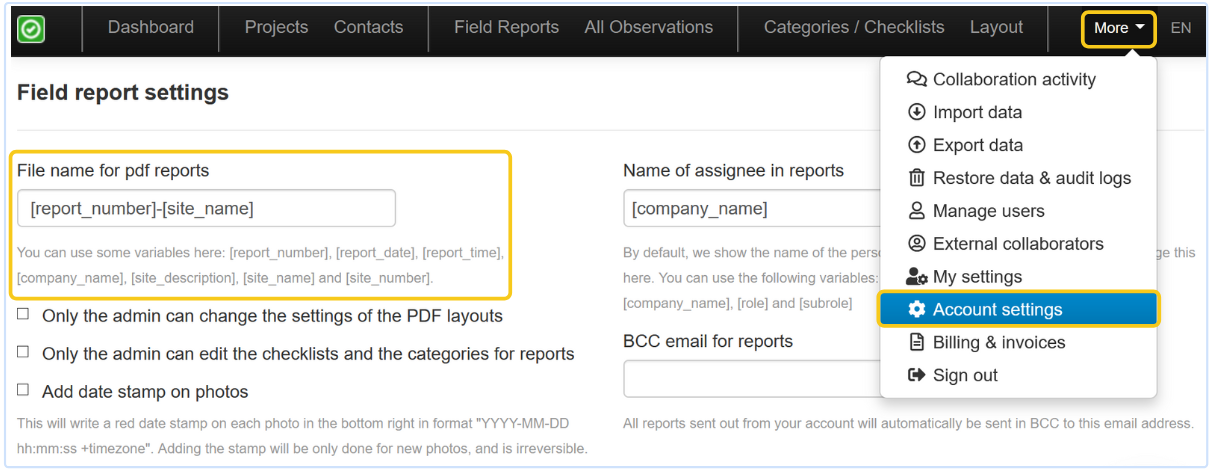1212x471 pixels.
Task: Click the Sign out arrow icon
Action: pyautogui.click(x=916, y=376)
